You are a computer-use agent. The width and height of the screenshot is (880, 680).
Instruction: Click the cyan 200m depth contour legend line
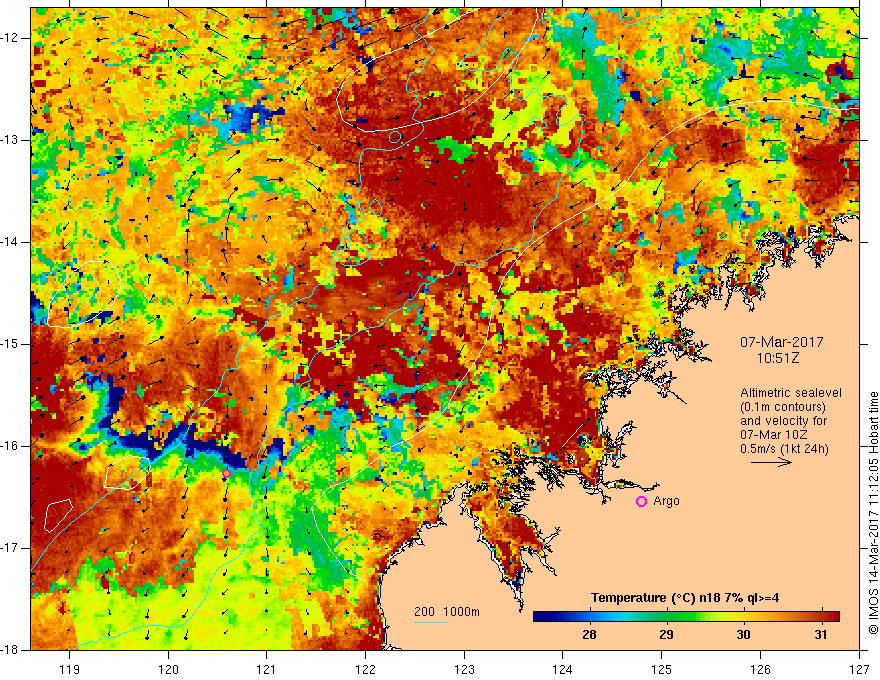(x=431, y=622)
